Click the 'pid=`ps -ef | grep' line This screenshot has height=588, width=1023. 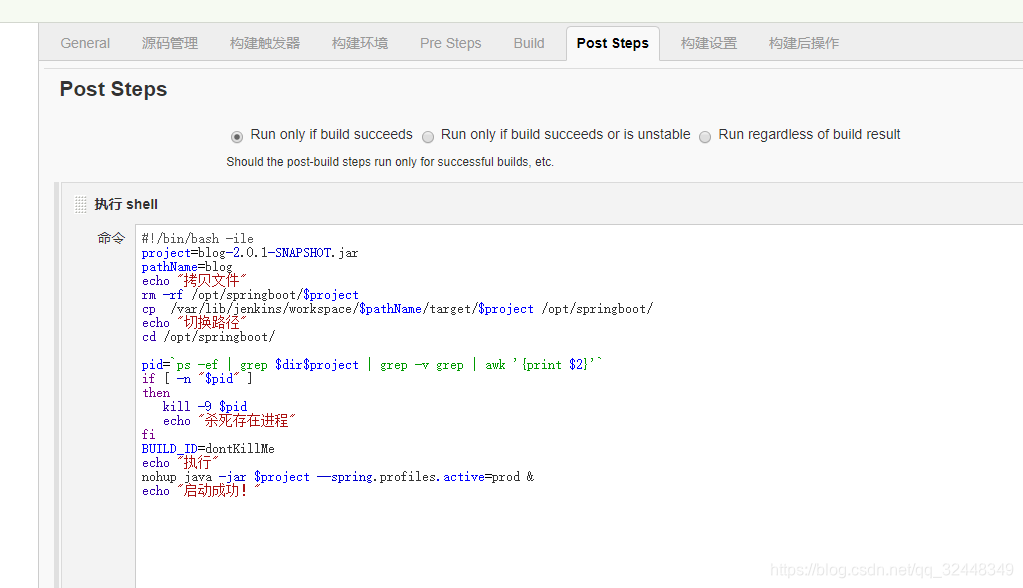tap(372, 365)
